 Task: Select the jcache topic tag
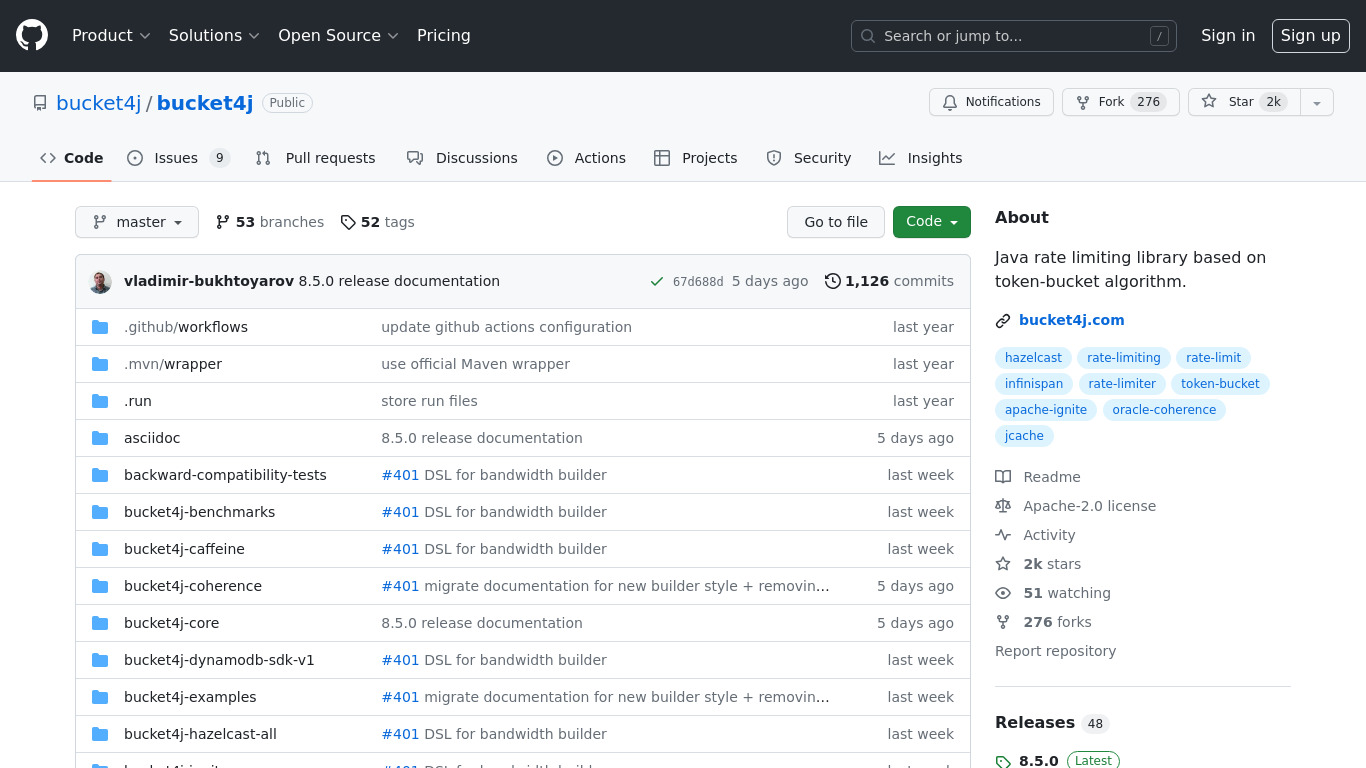(x=1024, y=436)
